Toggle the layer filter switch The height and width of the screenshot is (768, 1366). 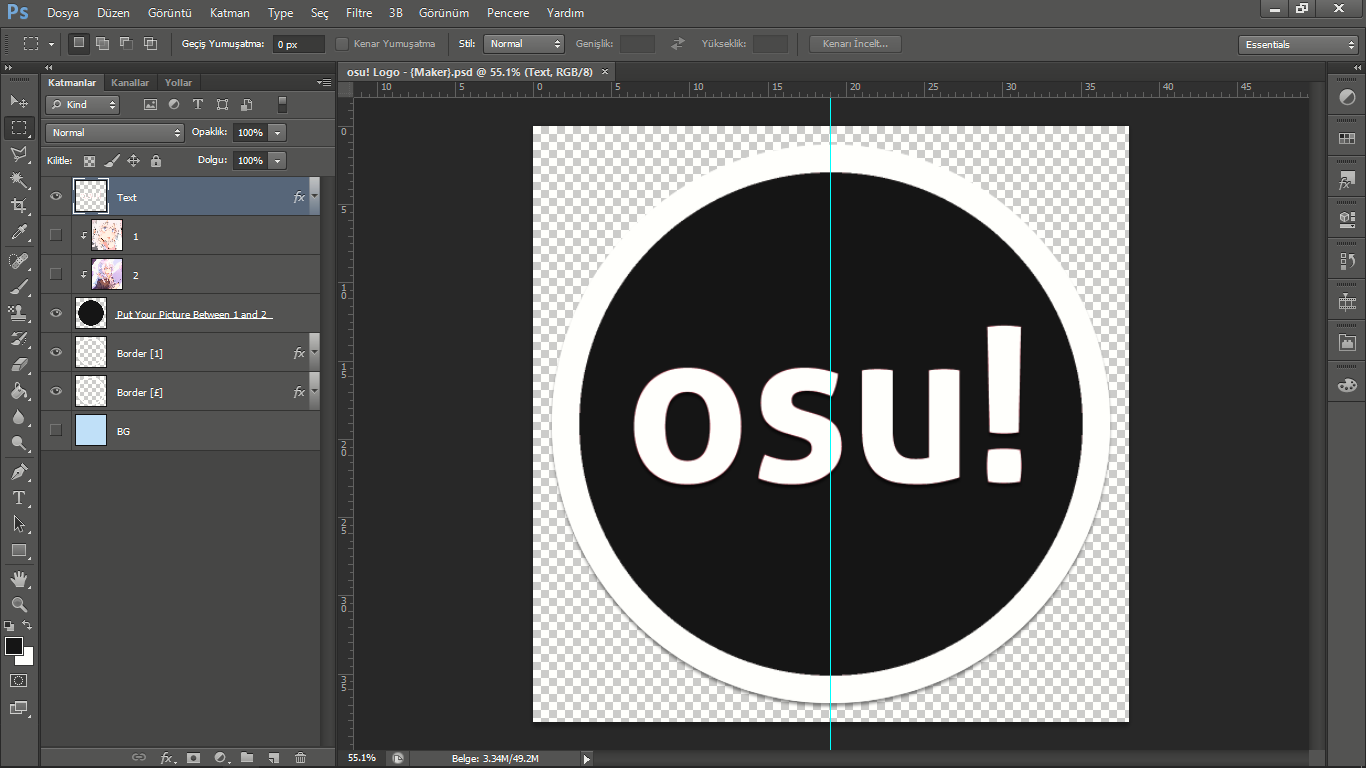click(x=282, y=104)
